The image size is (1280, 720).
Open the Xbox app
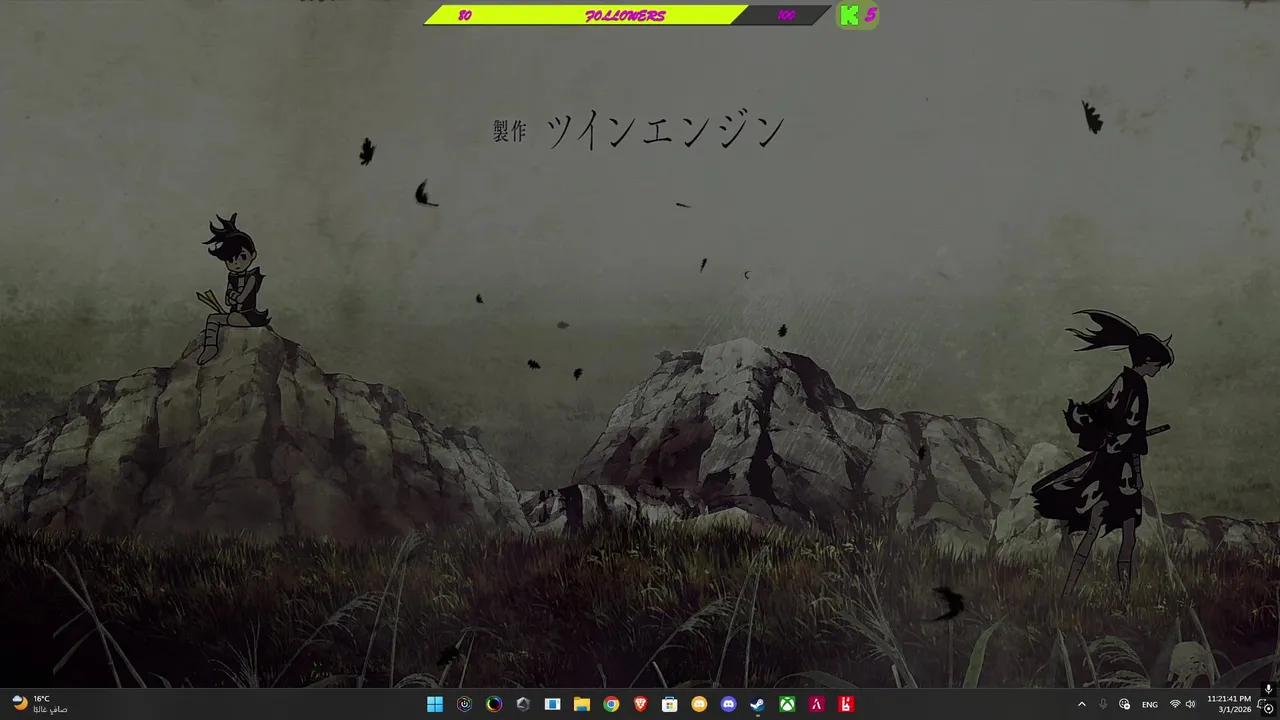787,704
